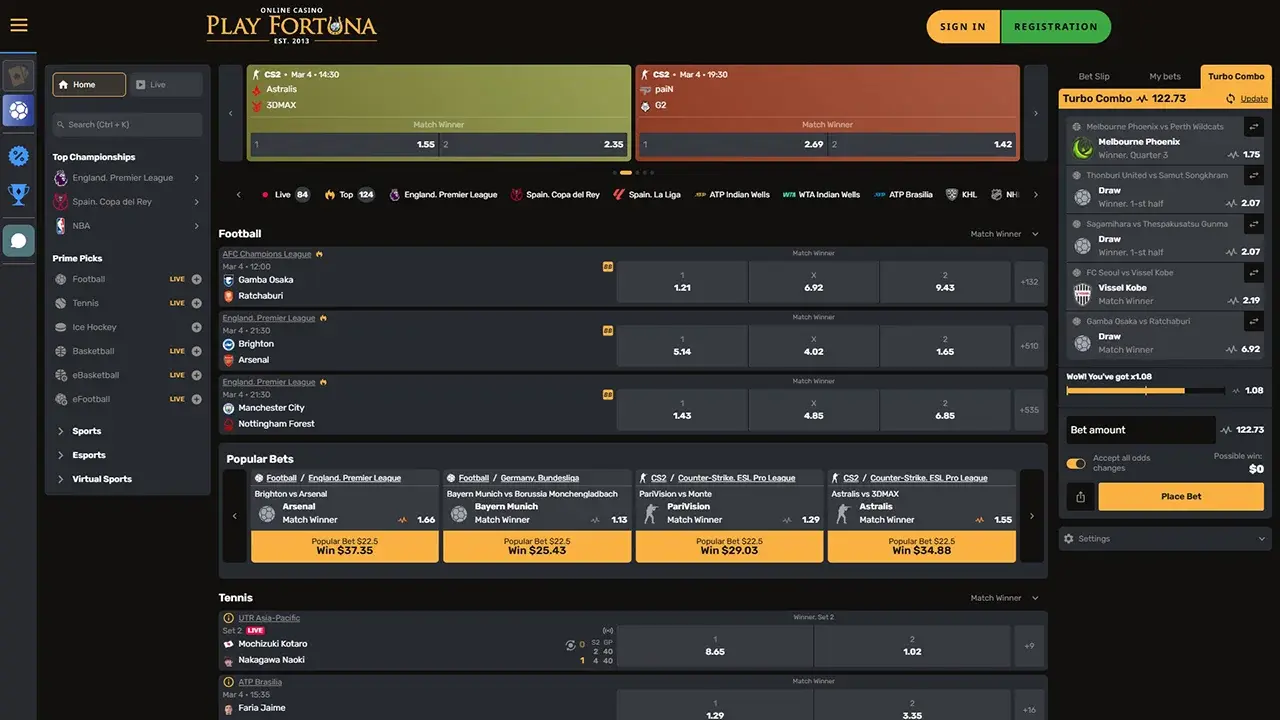Open bet builder icon for Gamba Osaka match
Screen dimensions: 1280x720
[608, 267]
